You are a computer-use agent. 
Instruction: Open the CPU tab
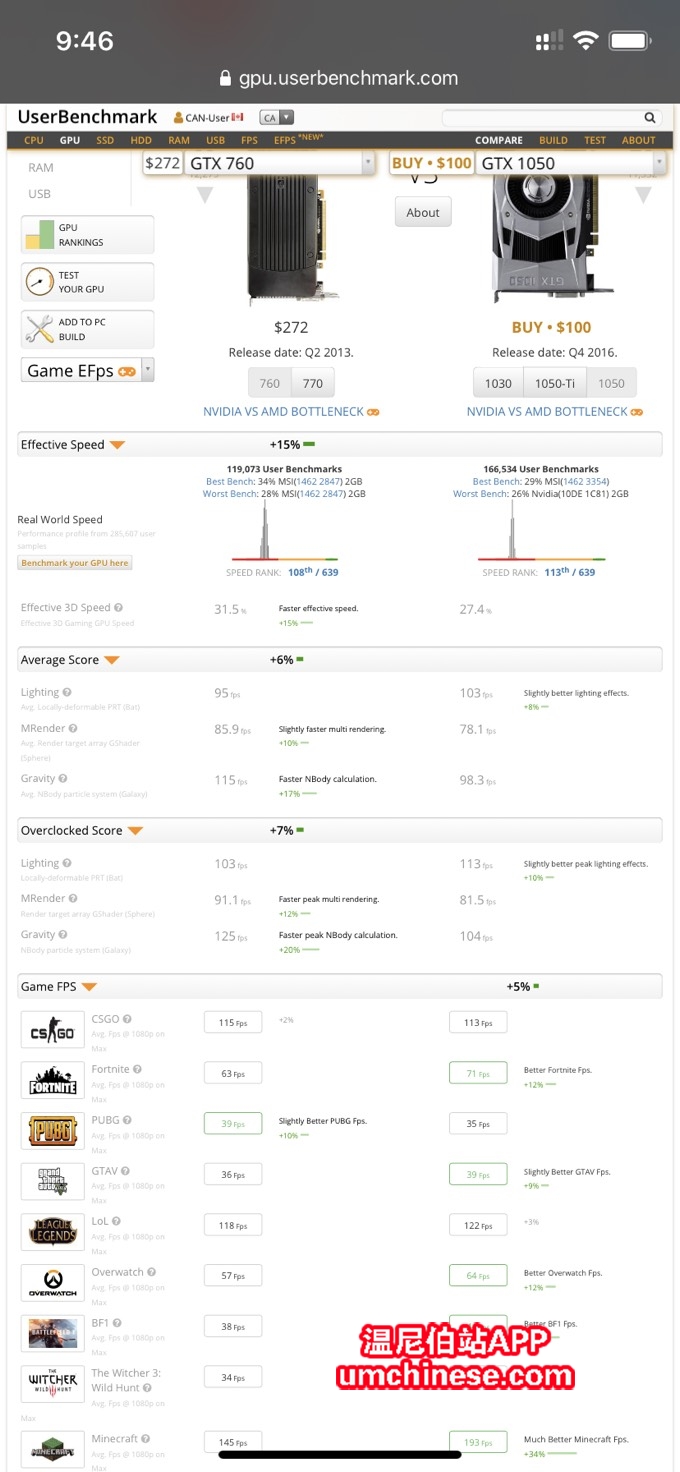point(34,141)
